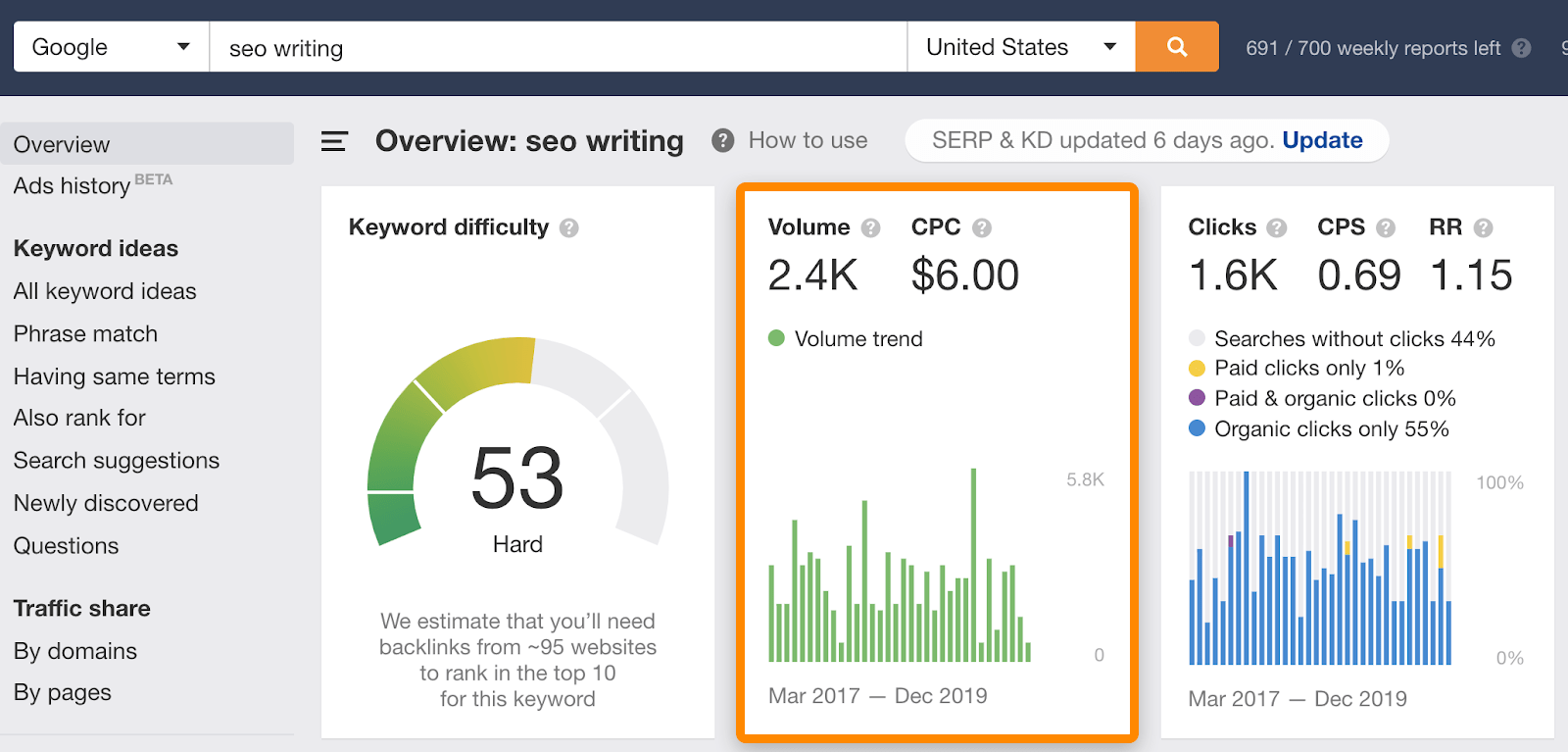Click help icon beside weekly reports left
The image size is (1568, 752).
point(1521,48)
